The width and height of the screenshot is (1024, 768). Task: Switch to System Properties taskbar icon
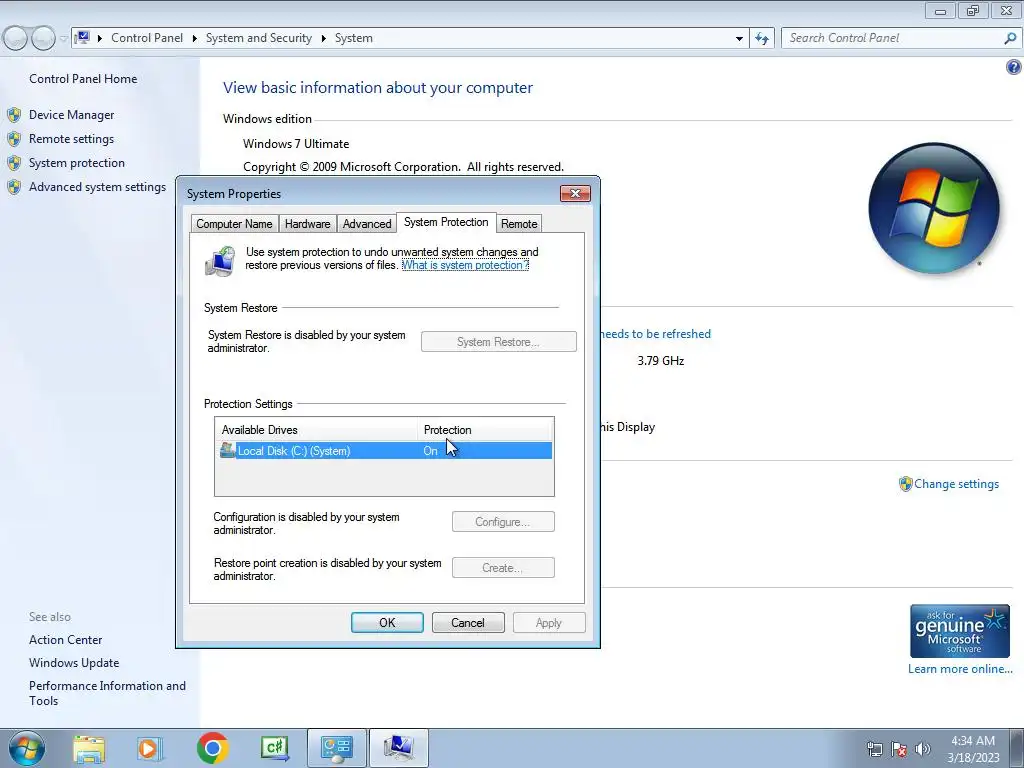pos(399,748)
